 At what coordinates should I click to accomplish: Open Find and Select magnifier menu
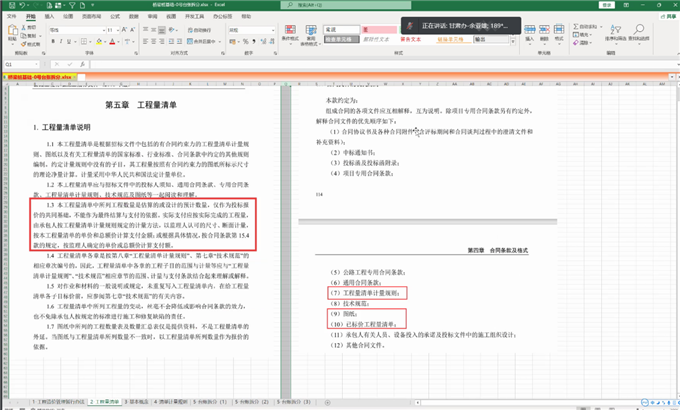click(x=638, y=33)
